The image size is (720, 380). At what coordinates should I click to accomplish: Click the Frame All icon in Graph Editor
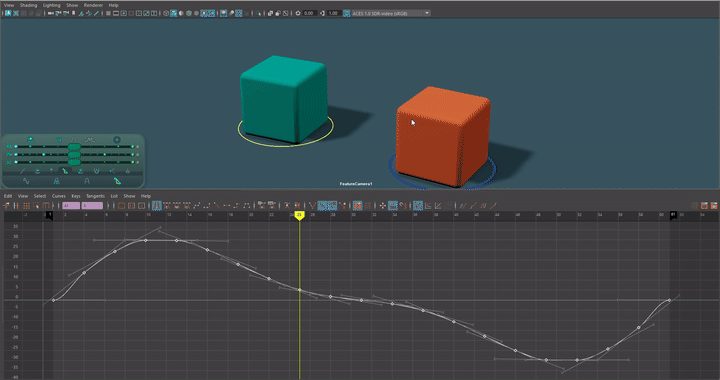tap(121, 206)
